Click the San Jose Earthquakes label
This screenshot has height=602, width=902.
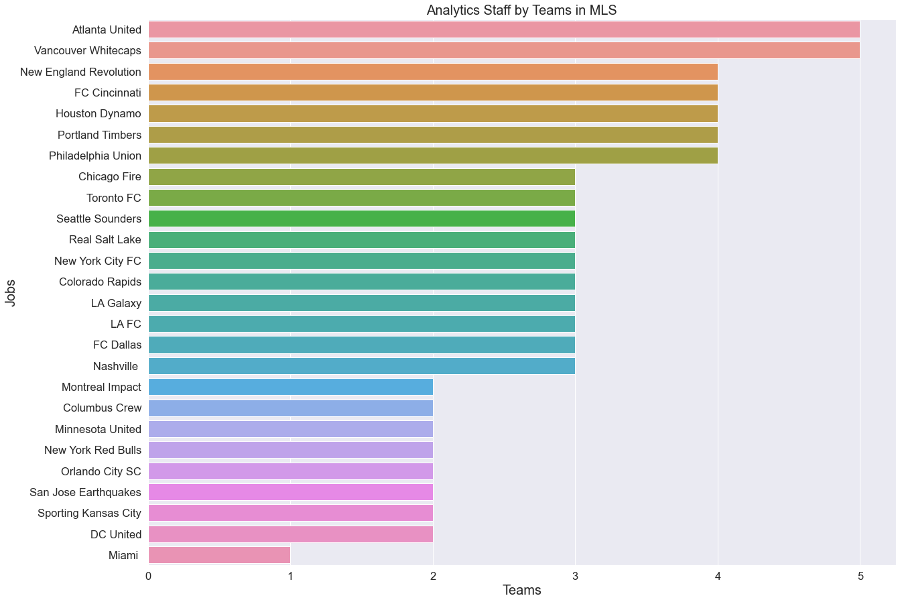[85, 493]
